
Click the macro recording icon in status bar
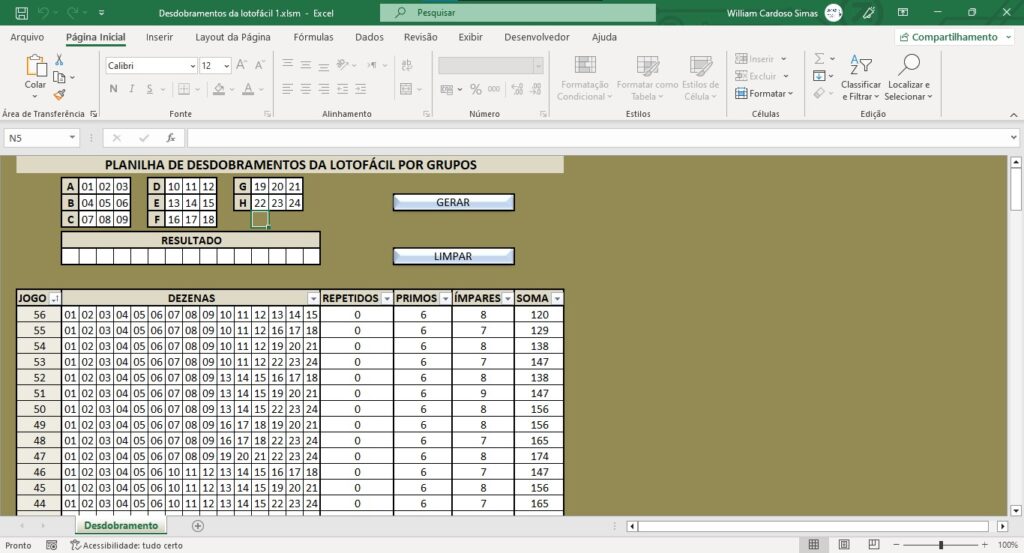(52, 545)
